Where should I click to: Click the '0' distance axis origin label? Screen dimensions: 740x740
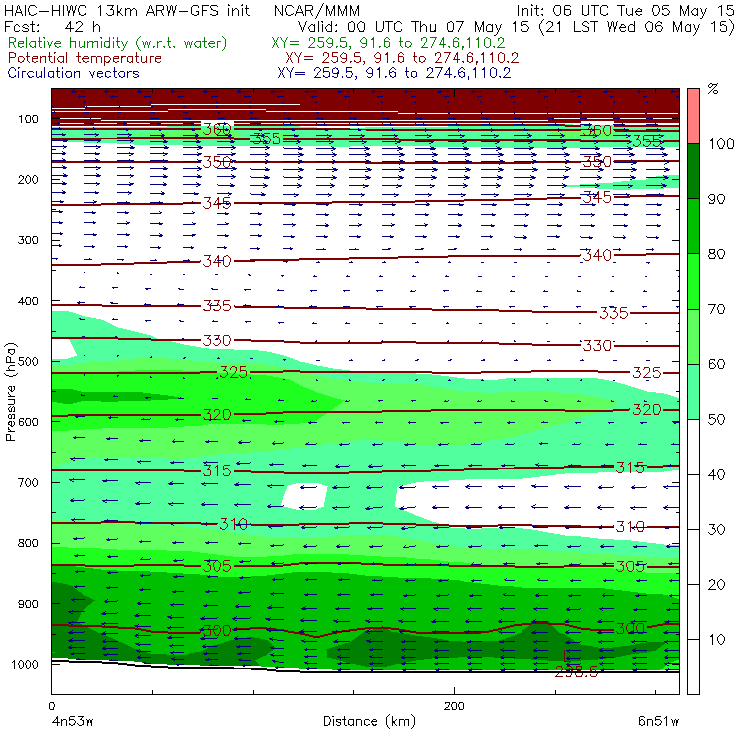click(x=51, y=706)
